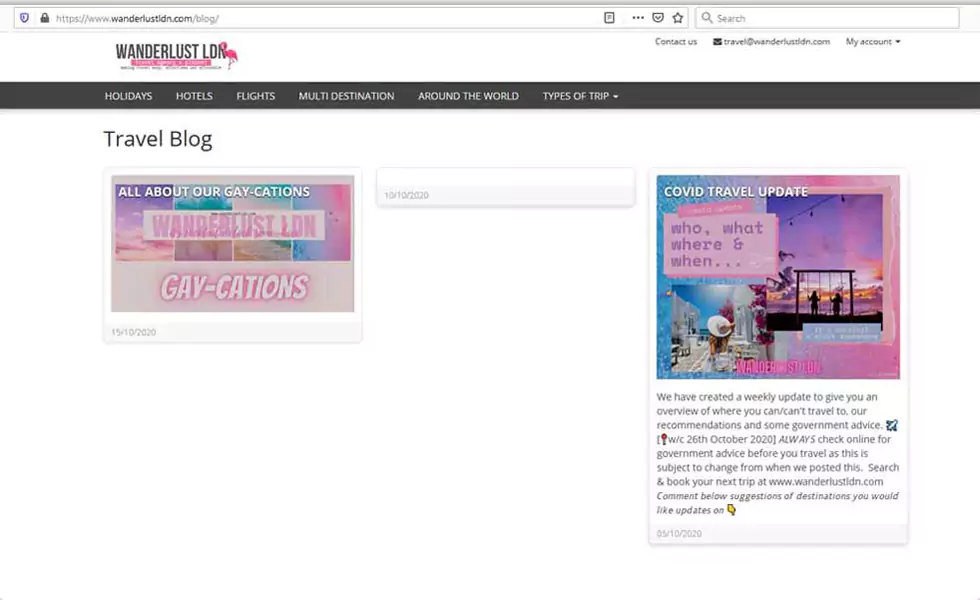Expand the TYPES OF TRIP dropdown
Image resolution: width=980 pixels, height=600 pixels.
pyautogui.click(x=580, y=96)
